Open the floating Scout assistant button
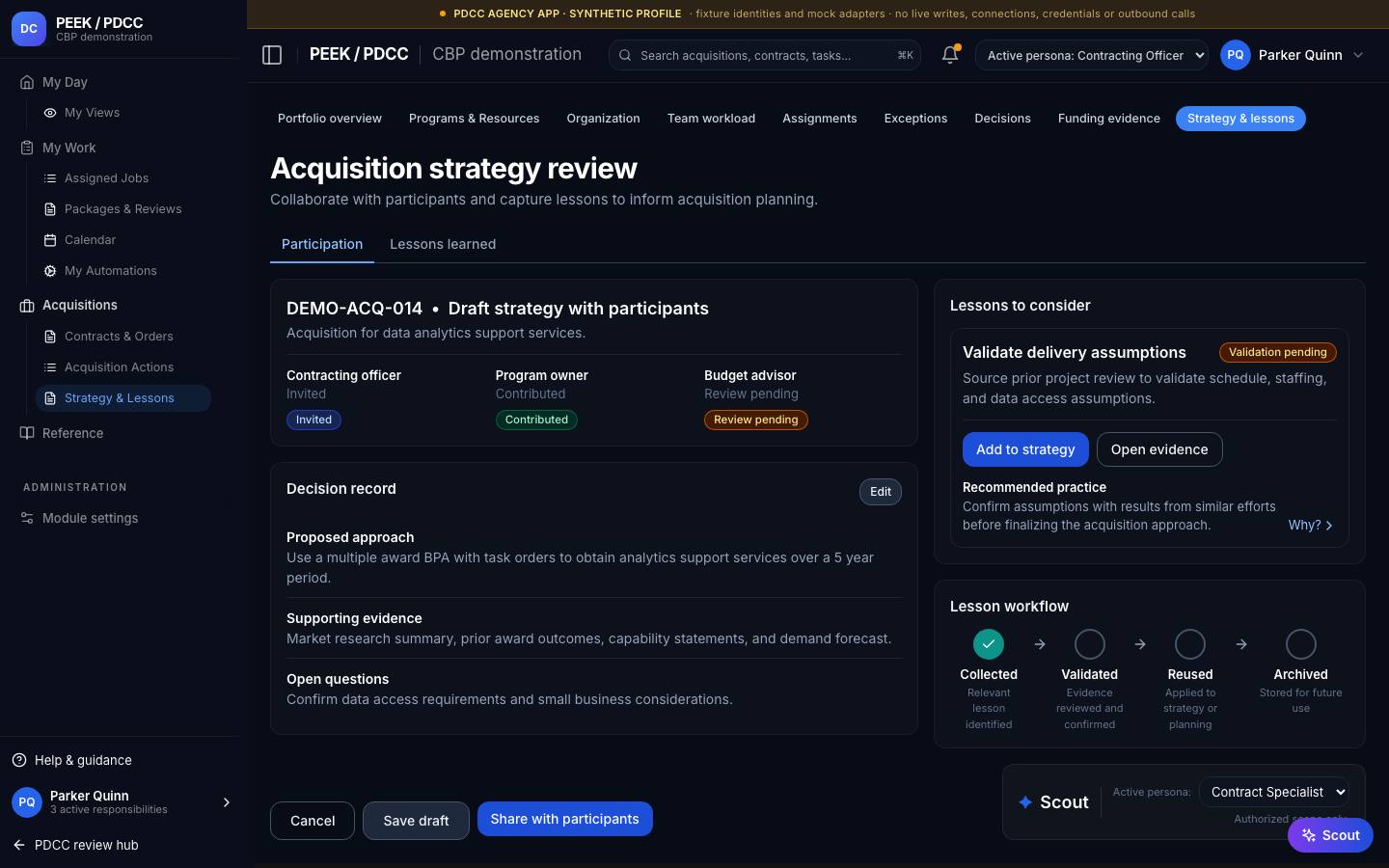 [1330, 835]
